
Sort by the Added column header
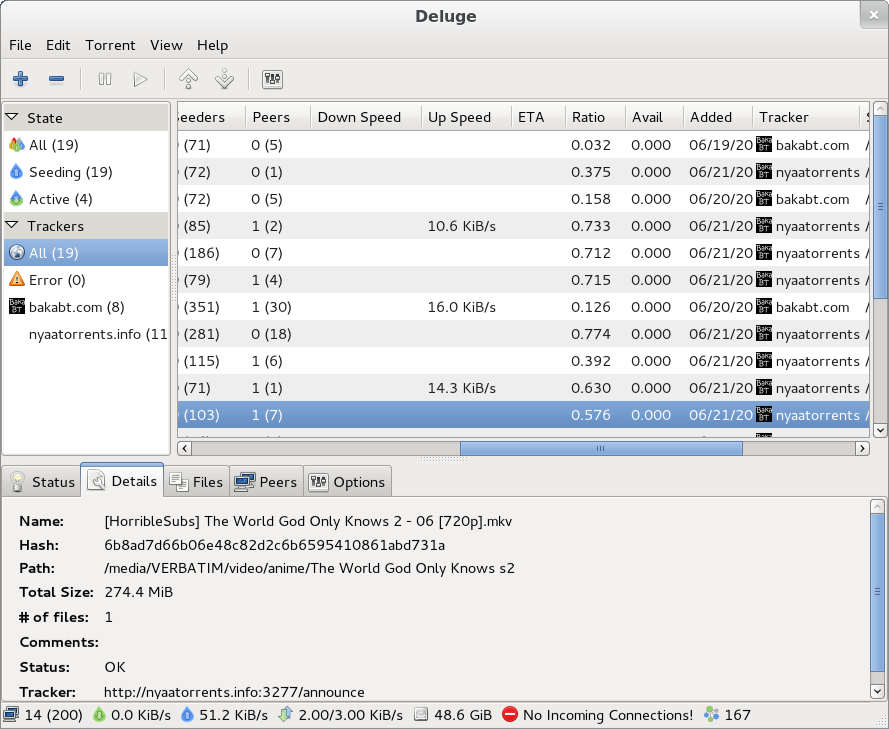(x=718, y=117)
